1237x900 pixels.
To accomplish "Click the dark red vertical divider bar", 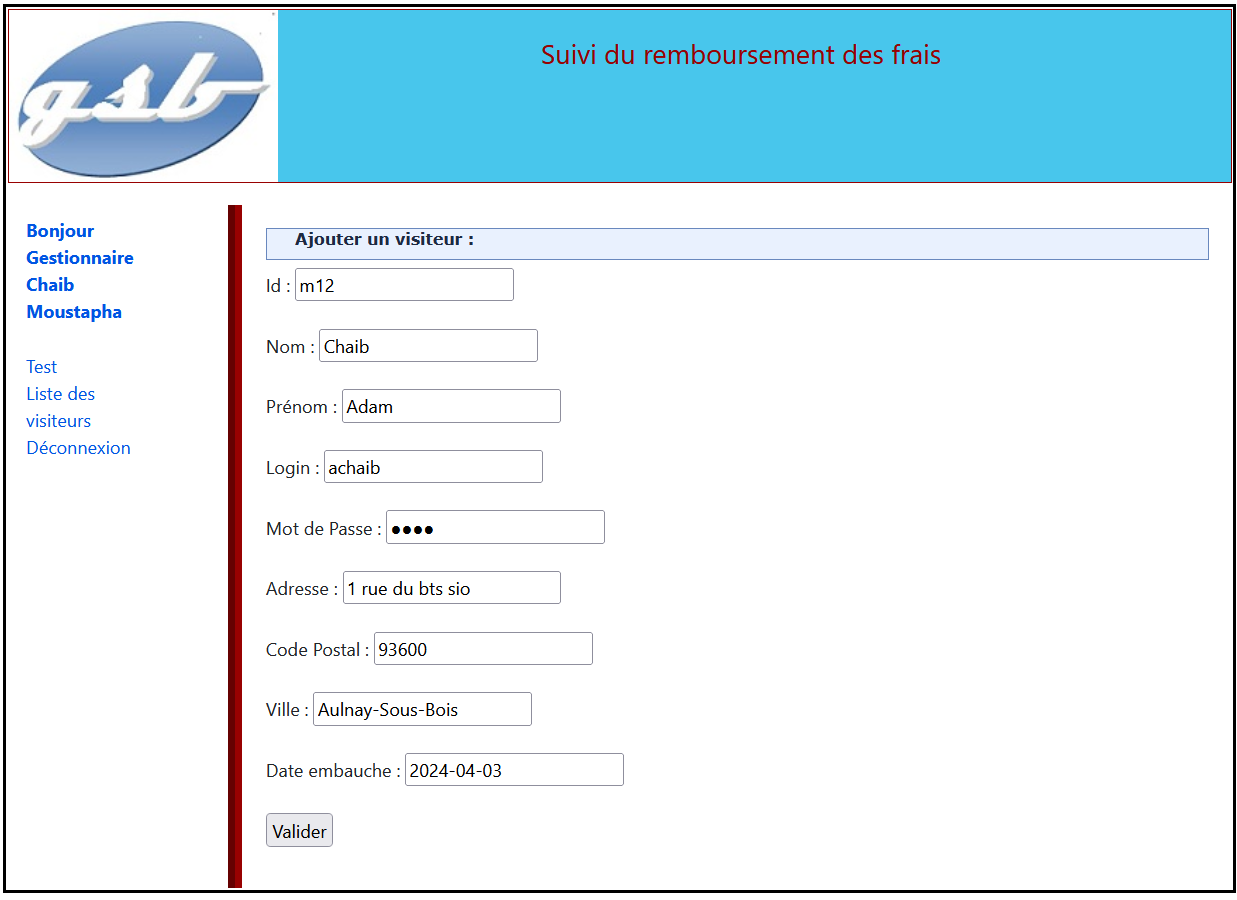I will click(235, 546).
